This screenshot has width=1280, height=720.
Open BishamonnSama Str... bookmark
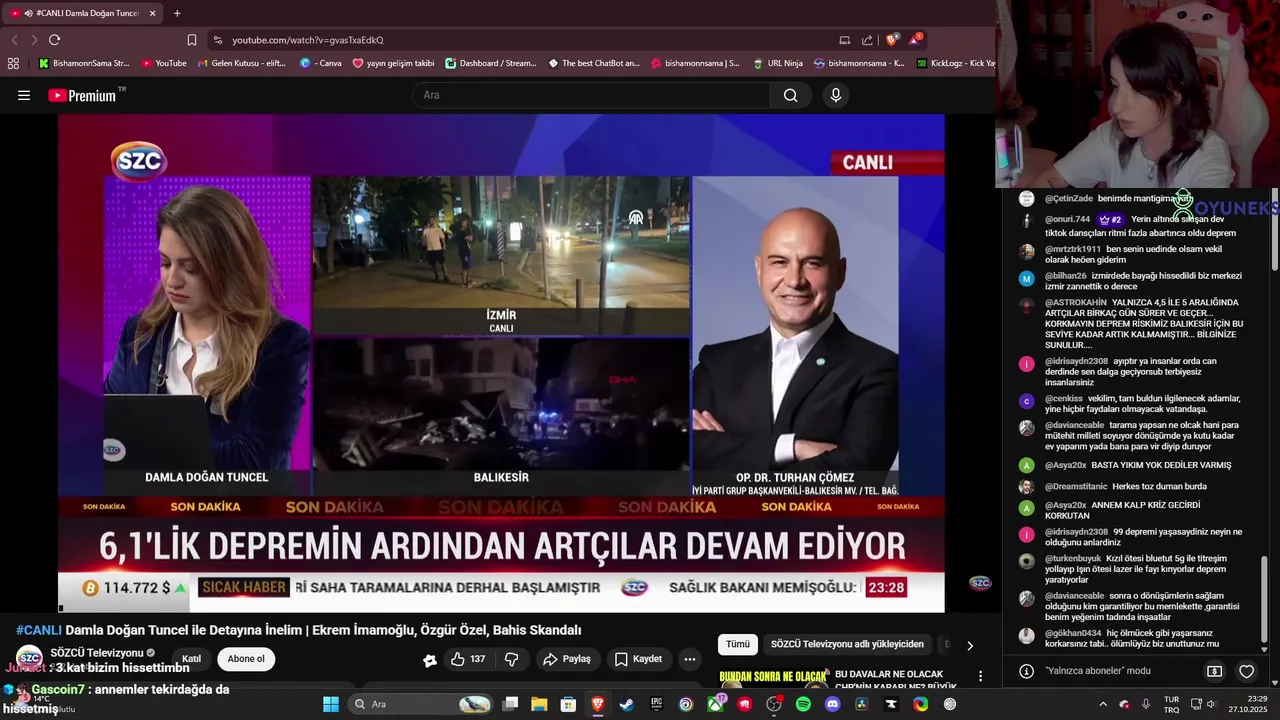pos(84,63)
